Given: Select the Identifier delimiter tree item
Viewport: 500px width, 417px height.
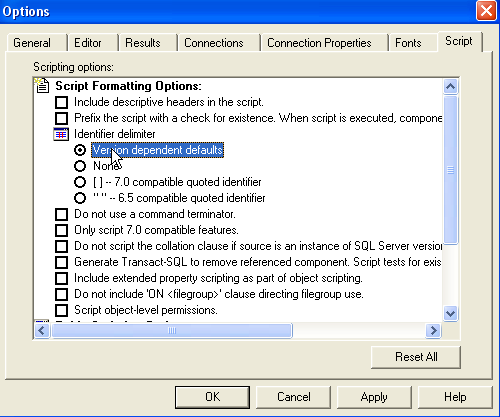Looking at the screenshot, I should click(115, 134).
